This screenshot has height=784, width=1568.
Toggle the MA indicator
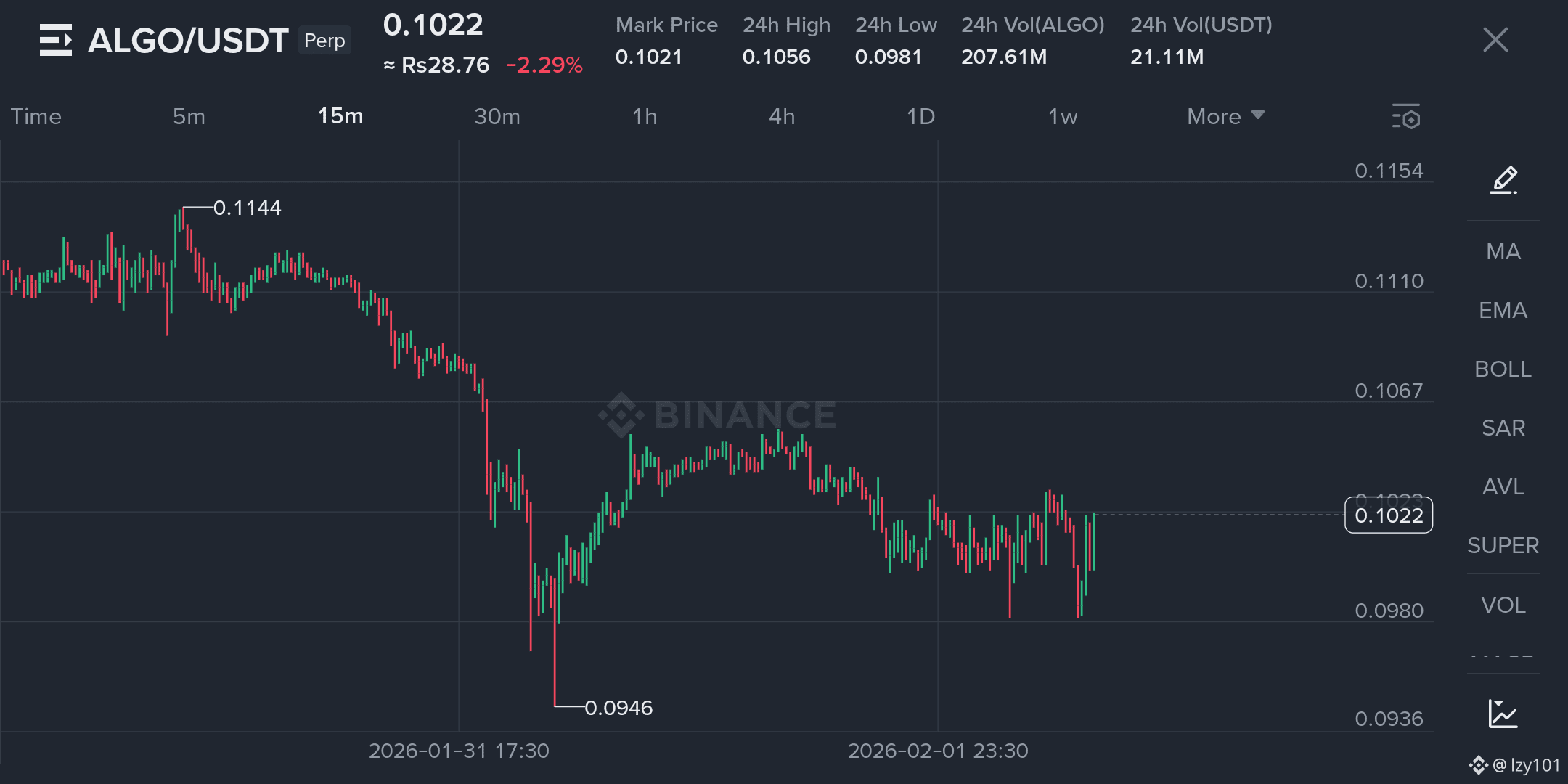pyautogui.click(x=1503, y=251)
